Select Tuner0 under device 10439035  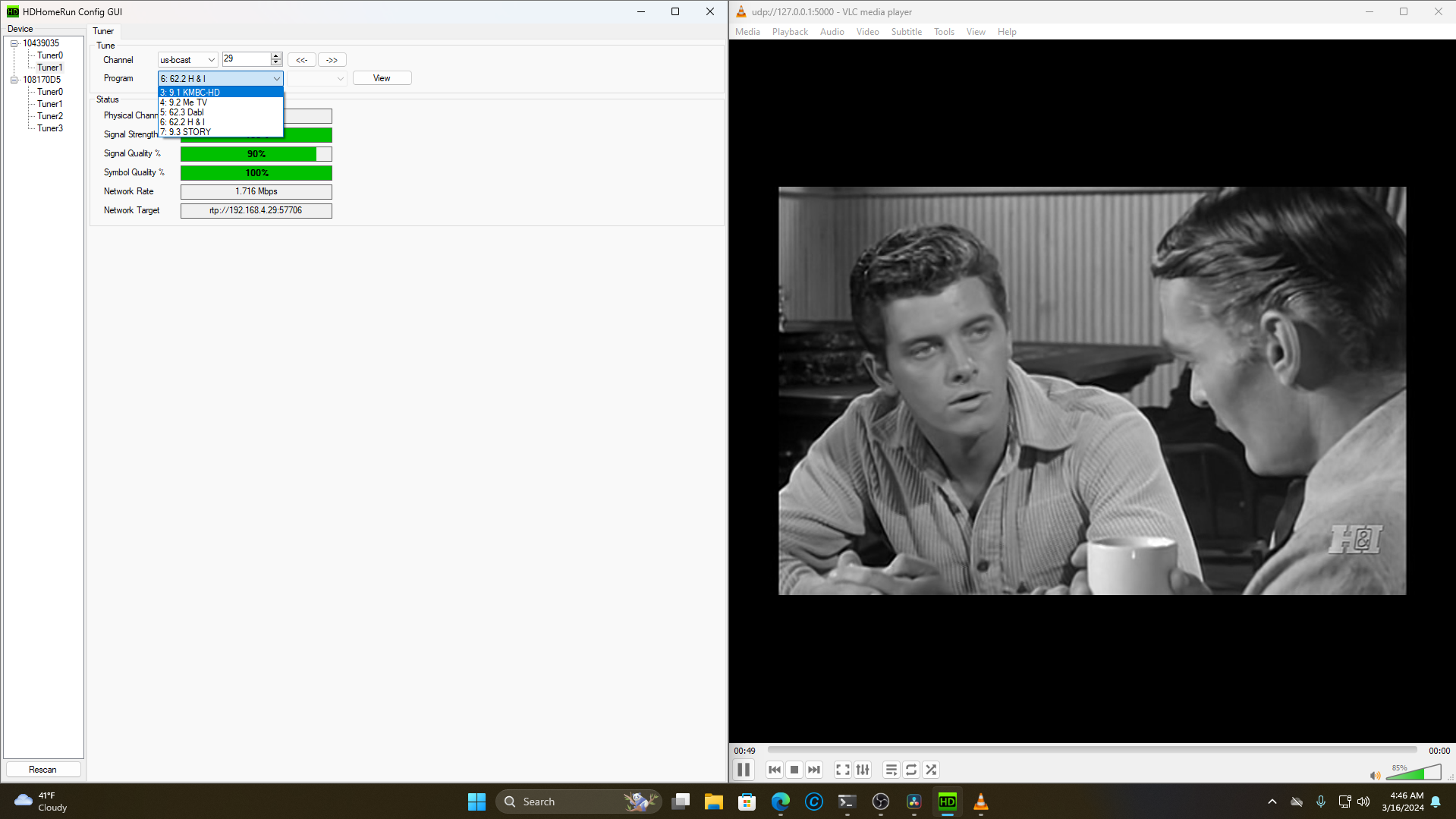click(50, 55)
